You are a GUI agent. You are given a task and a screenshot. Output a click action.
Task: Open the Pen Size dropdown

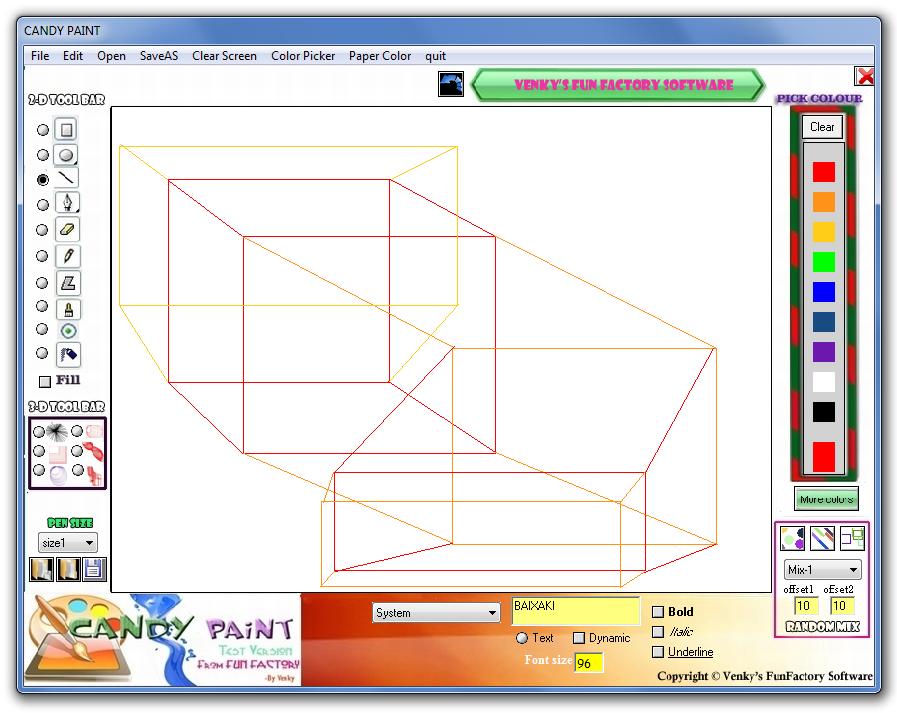[x=67, y=542]
